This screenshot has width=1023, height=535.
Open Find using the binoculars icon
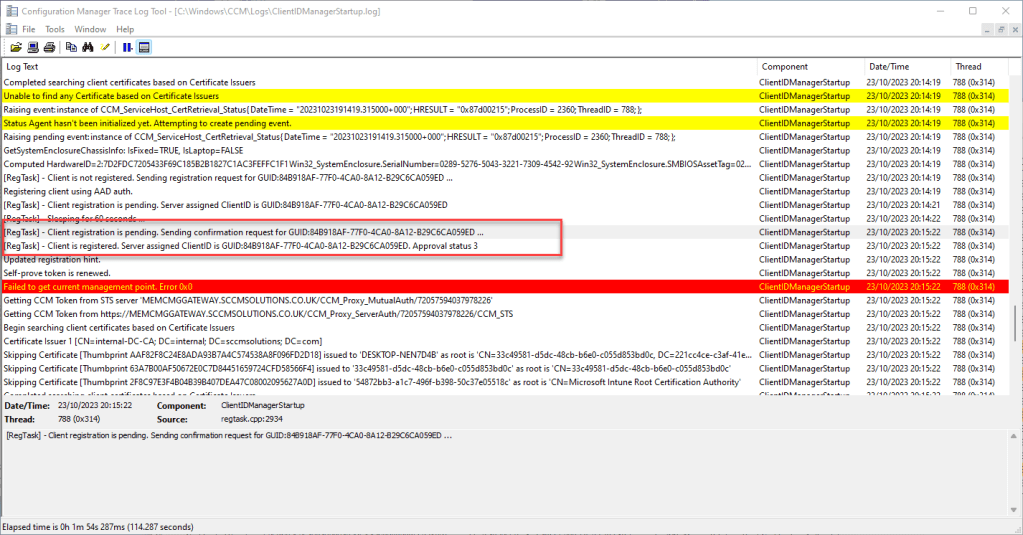coord(88,47)
